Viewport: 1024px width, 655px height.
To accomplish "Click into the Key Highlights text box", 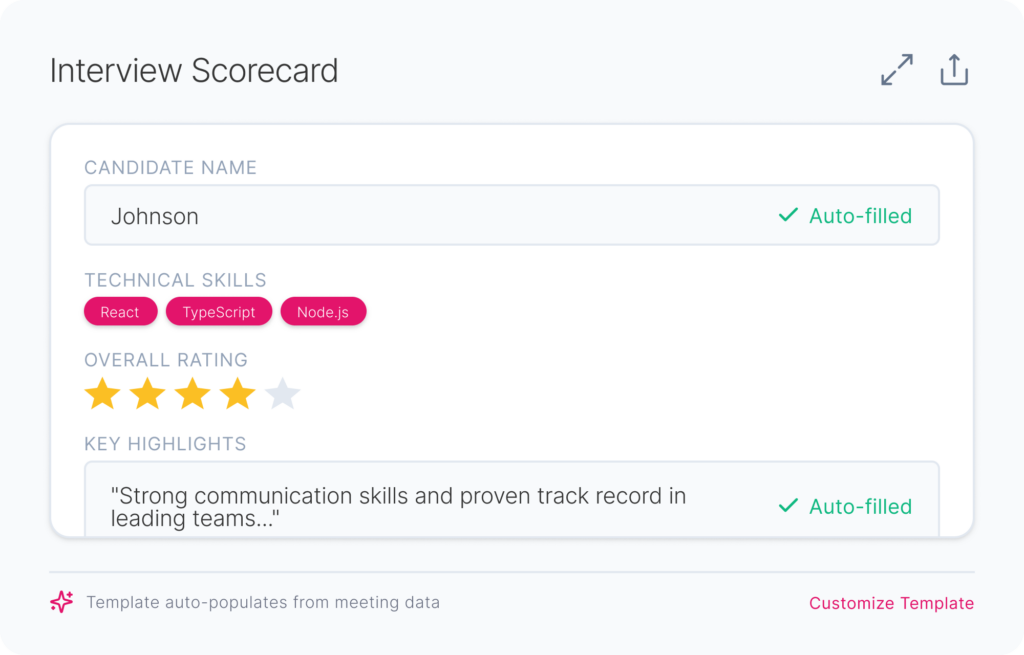I will click(400, 506).
